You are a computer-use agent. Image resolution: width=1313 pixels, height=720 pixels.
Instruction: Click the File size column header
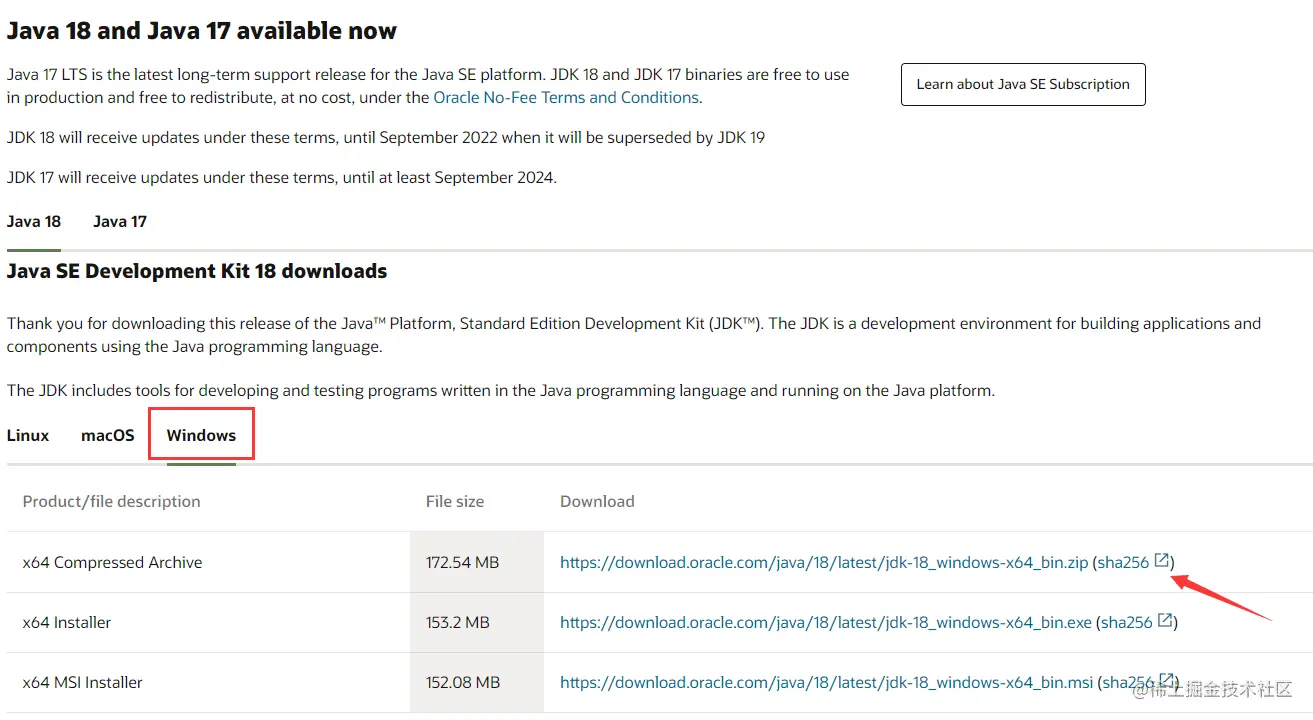455,502
